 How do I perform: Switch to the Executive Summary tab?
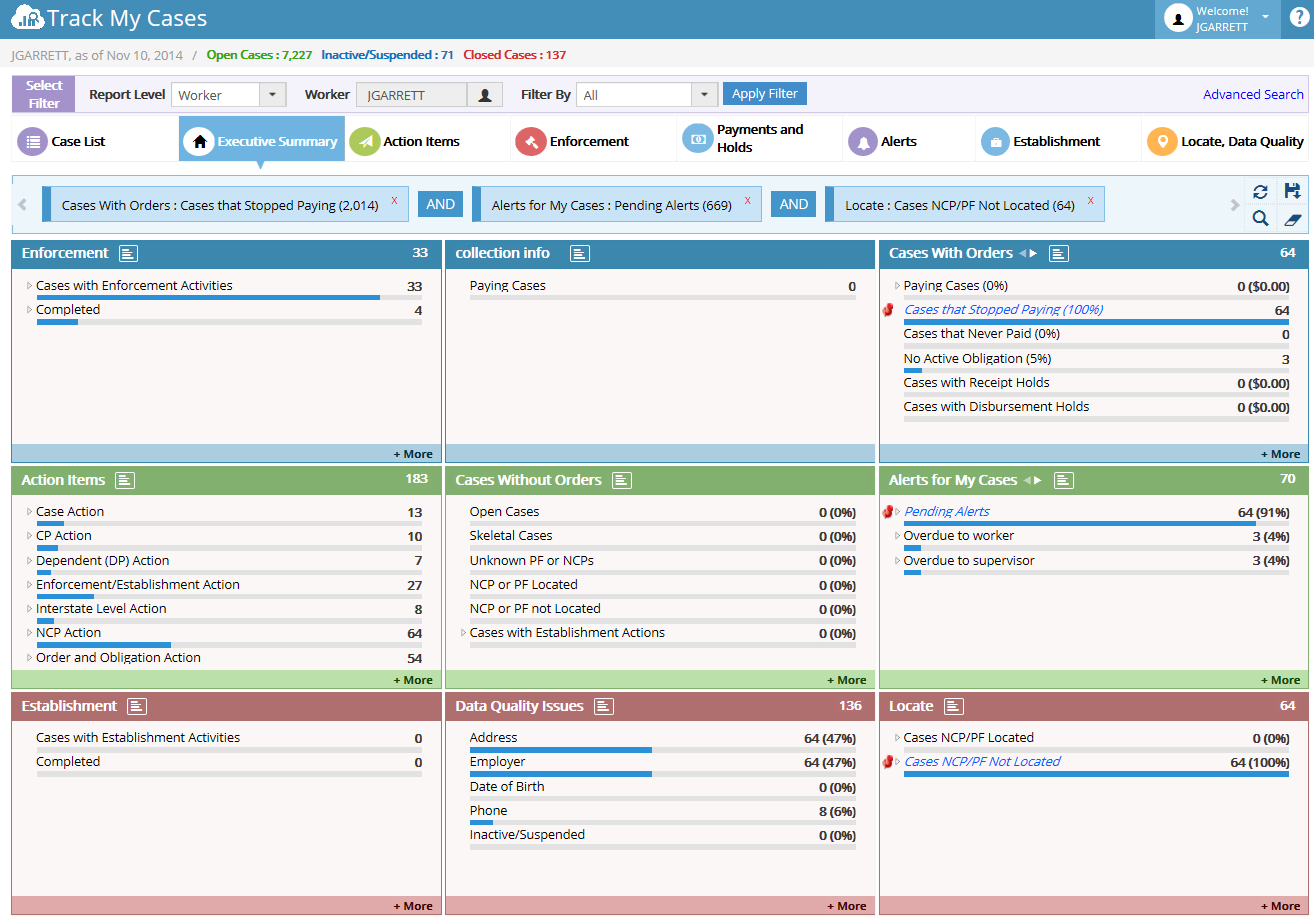pyautogui.click(x=262, y=141)
